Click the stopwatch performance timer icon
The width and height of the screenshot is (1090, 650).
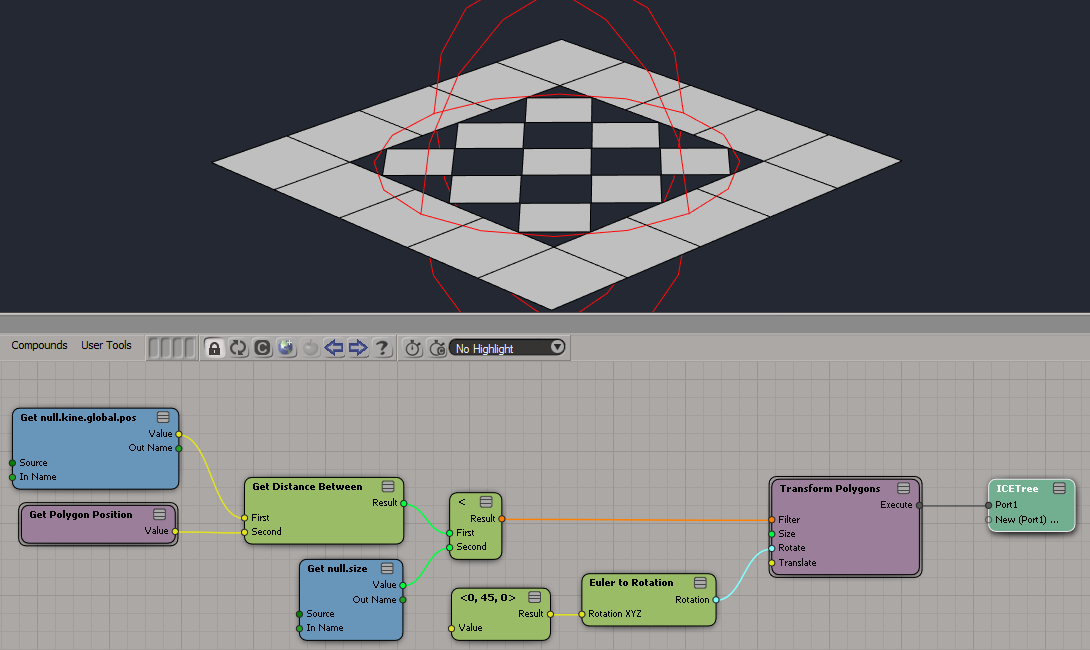coord(413,348)
